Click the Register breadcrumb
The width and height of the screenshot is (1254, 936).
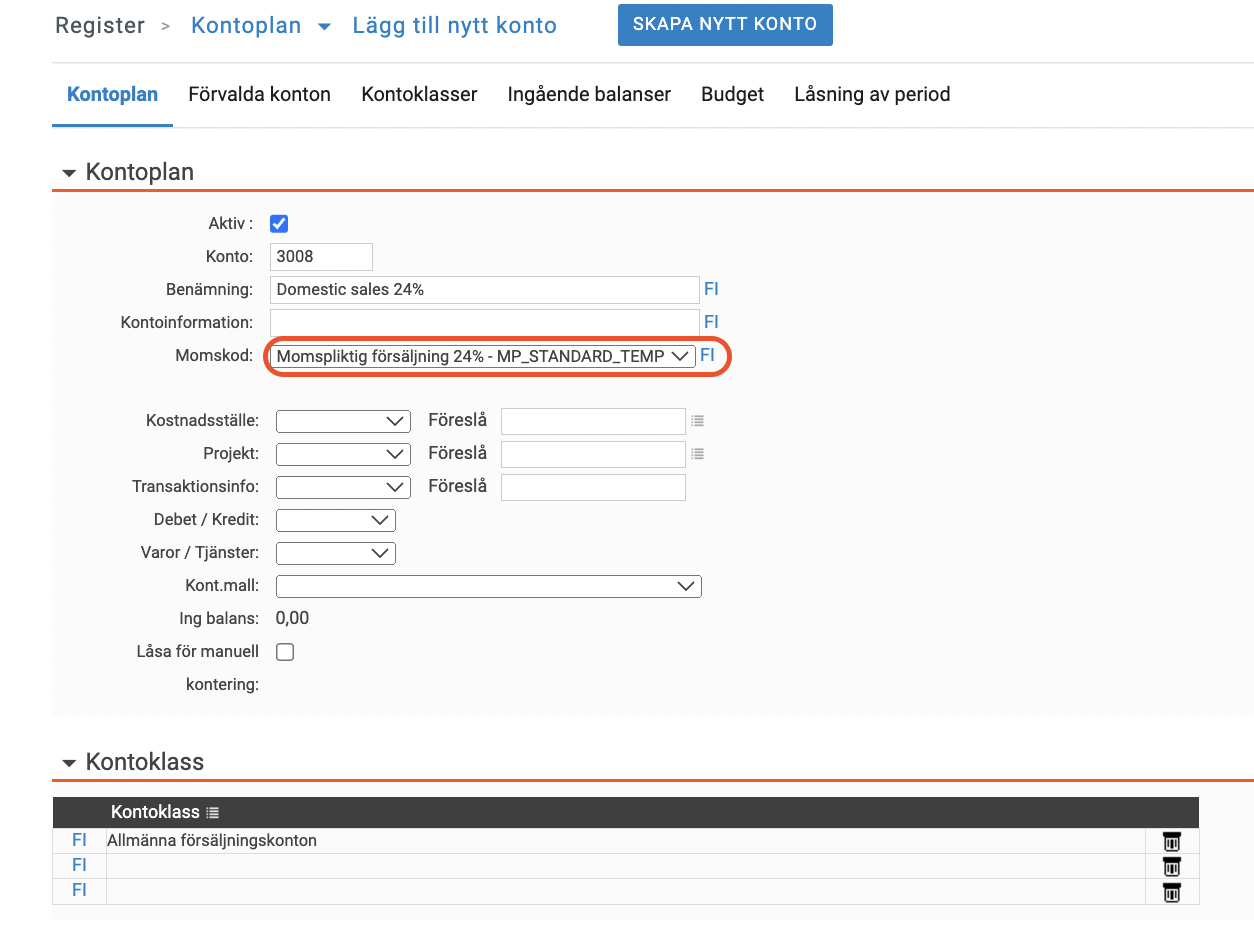pos(100,26)
